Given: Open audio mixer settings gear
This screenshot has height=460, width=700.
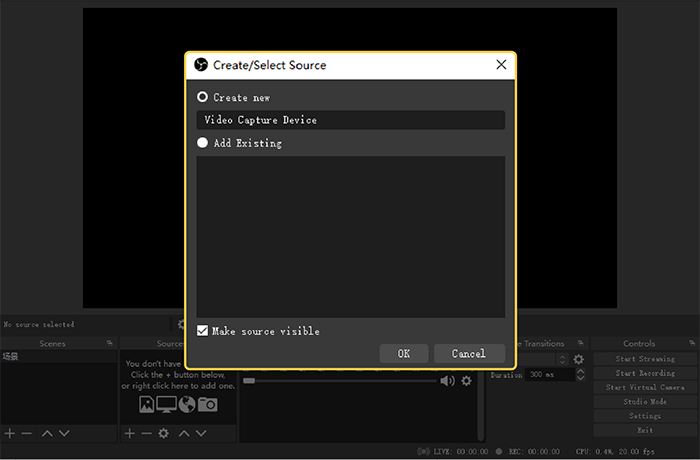Looking at the screenshot, I should (466, 381).
